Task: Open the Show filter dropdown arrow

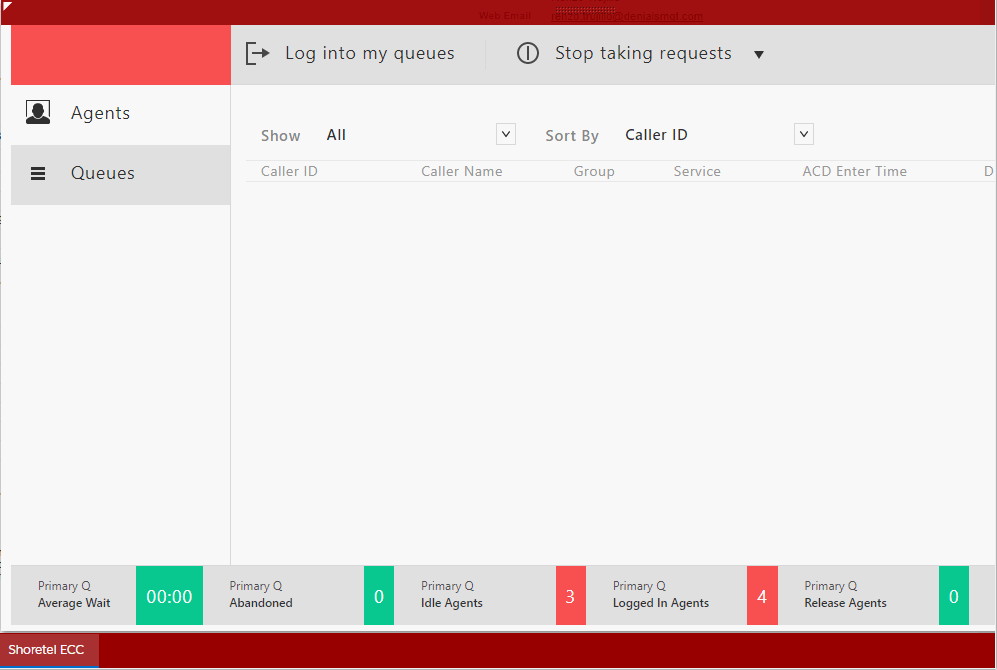Action: click(505, 134)
